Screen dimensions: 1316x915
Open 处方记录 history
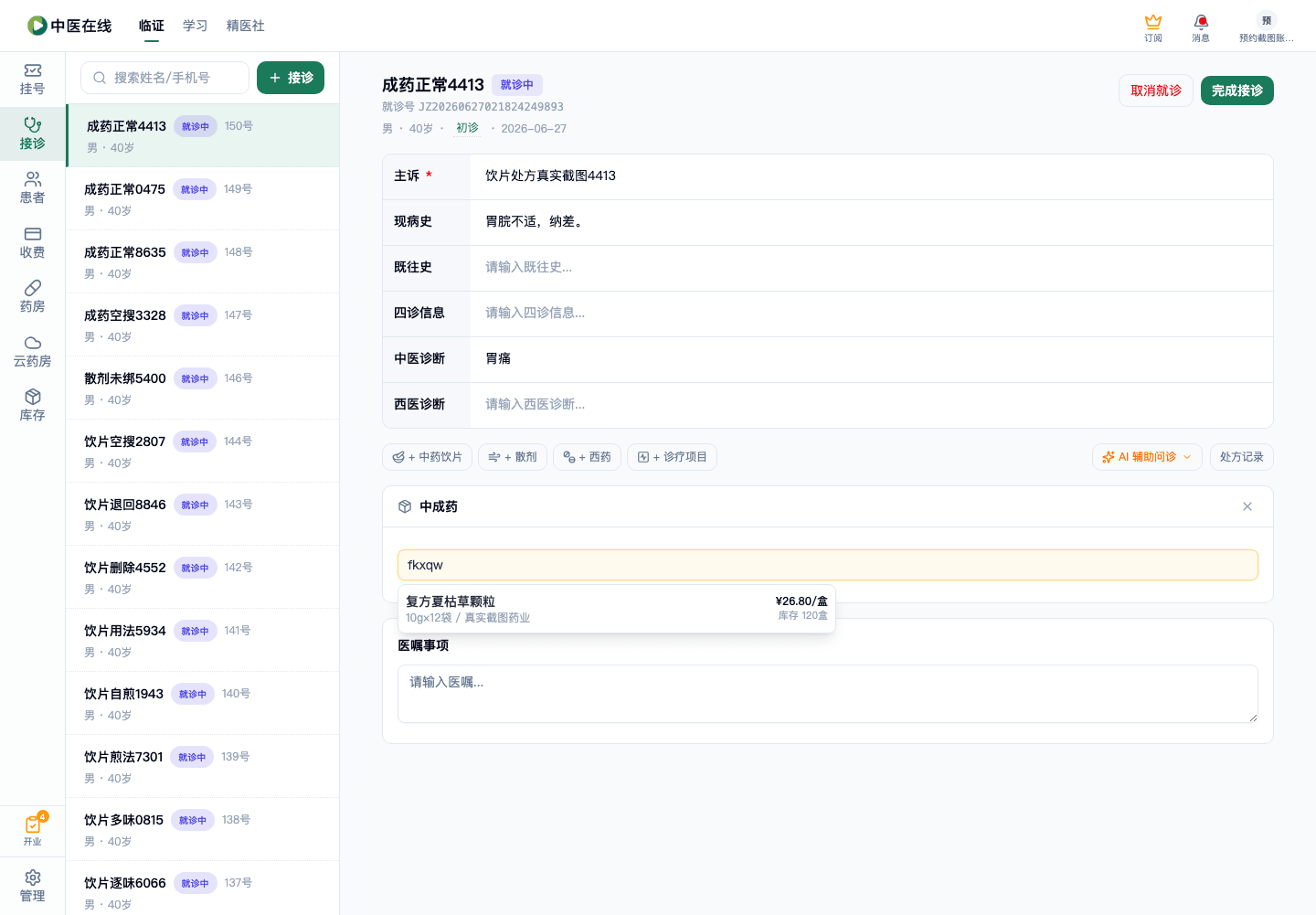pos(1241,457)
